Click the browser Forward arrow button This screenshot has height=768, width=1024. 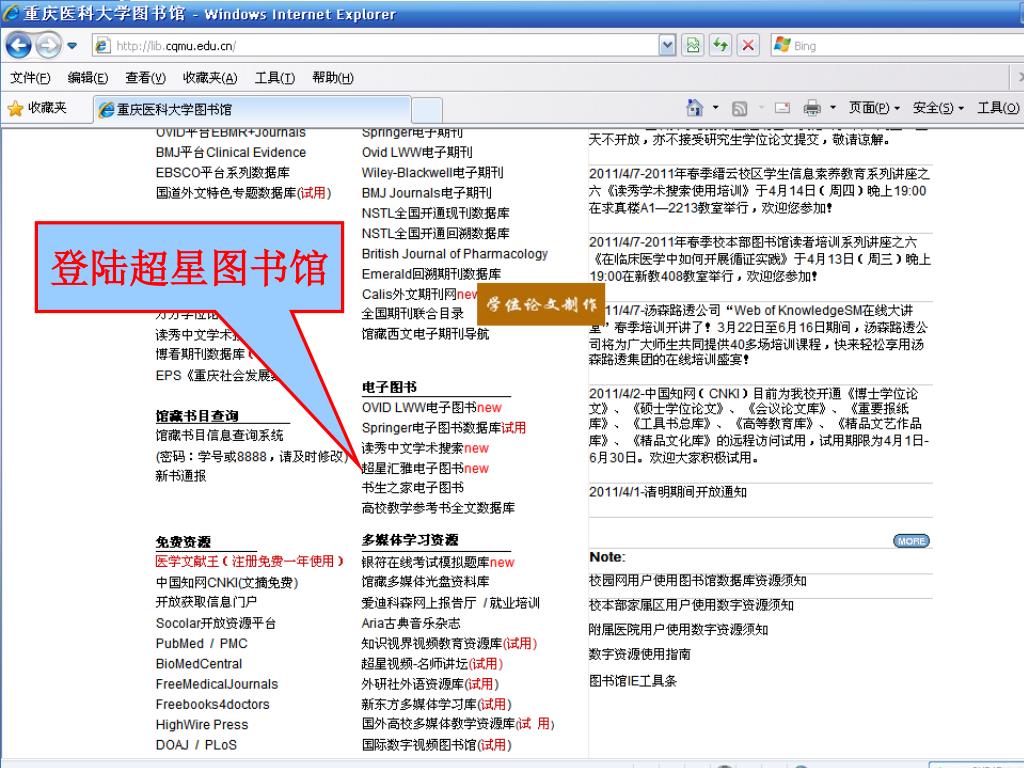click(48, 45)
